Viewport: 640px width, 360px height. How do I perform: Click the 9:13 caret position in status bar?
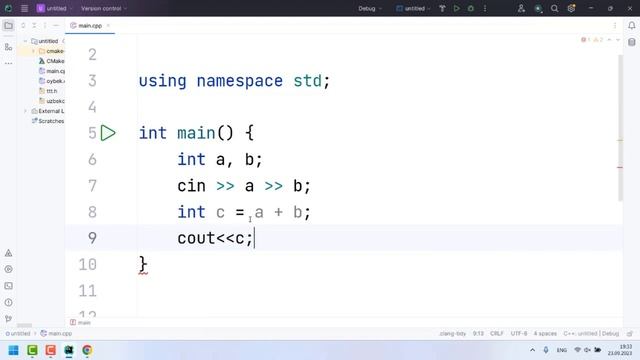click(478, 333)
